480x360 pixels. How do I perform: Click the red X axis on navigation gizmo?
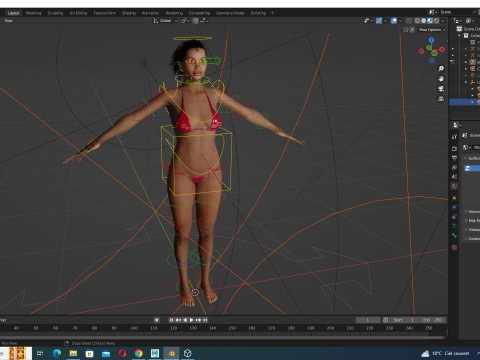(442, 49)
